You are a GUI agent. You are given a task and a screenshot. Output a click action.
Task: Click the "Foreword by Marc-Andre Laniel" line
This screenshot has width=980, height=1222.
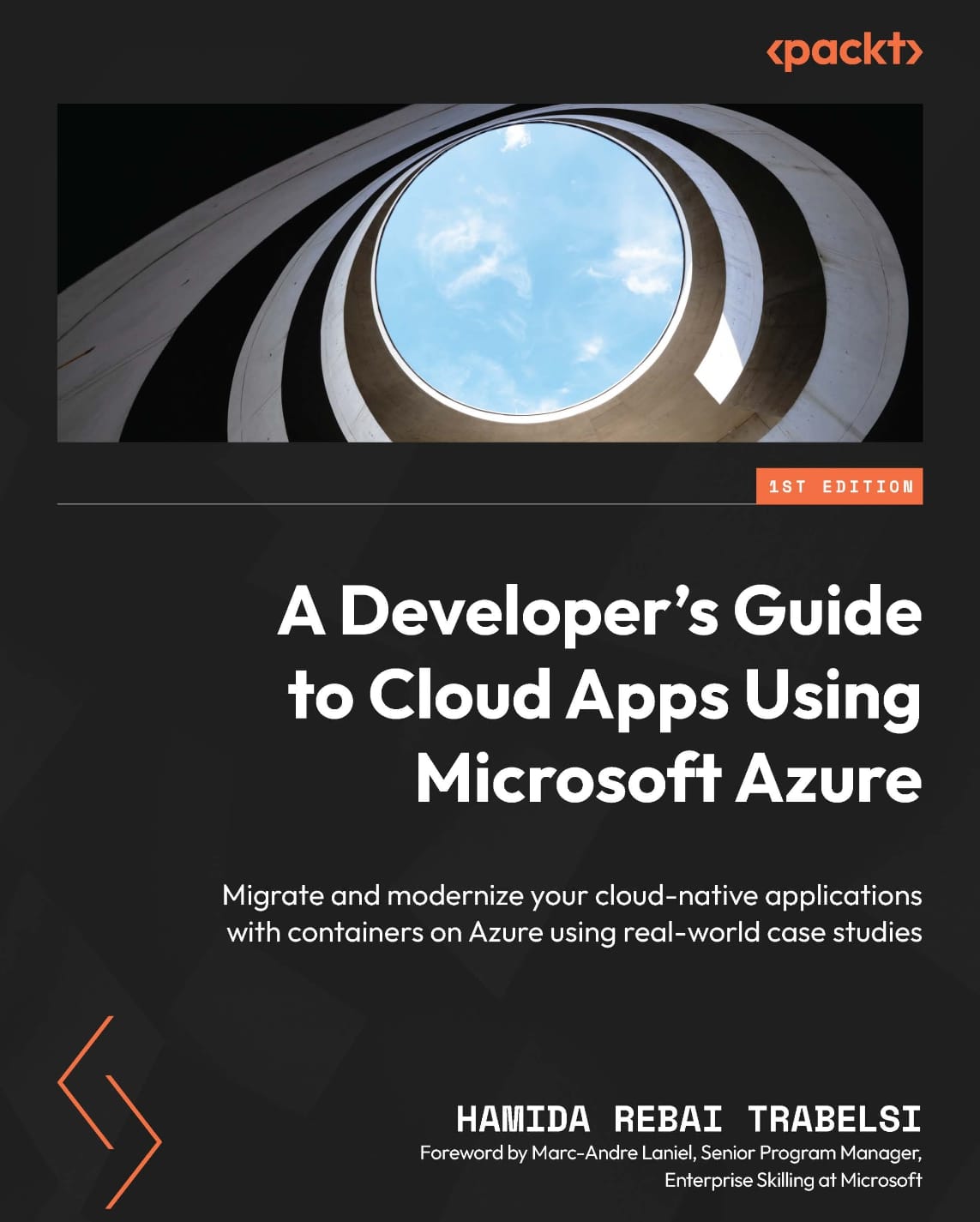point(671,1153)
